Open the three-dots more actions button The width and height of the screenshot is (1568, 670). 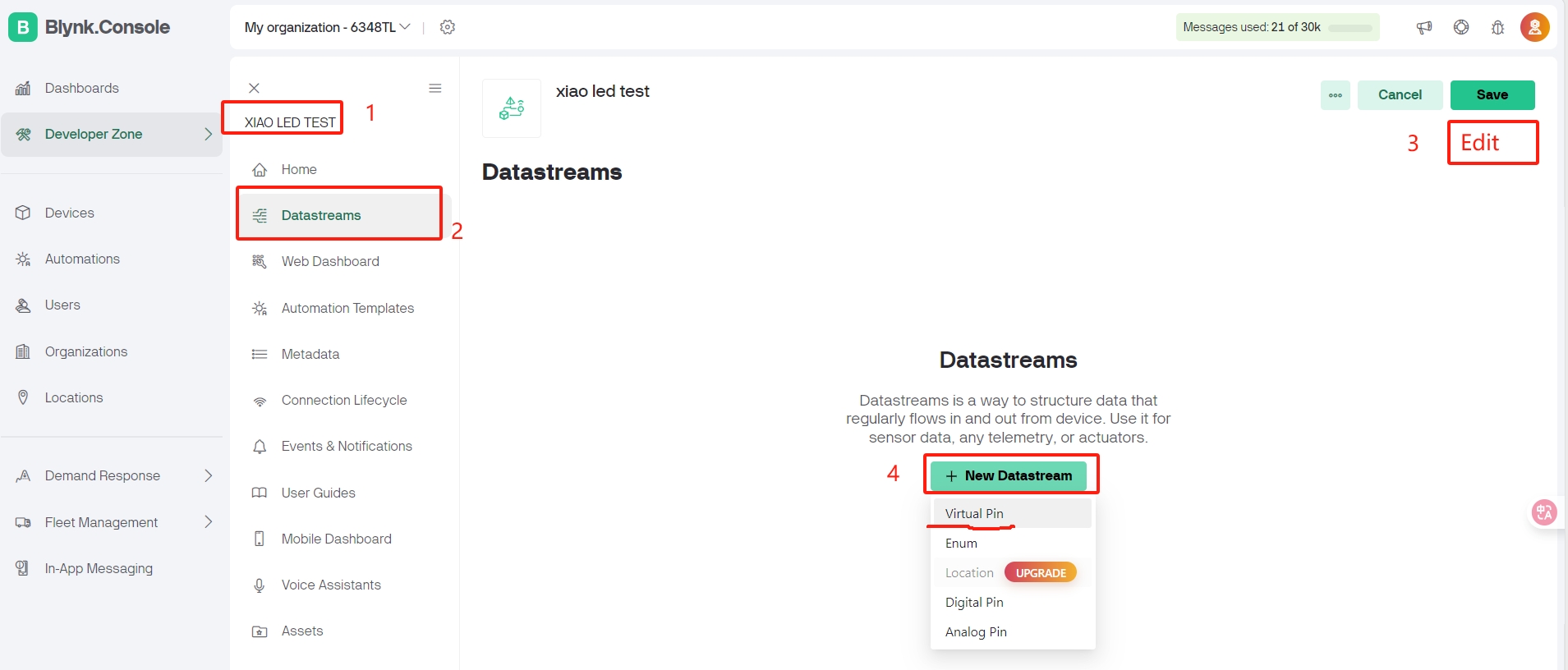(x=1336, y=95)
